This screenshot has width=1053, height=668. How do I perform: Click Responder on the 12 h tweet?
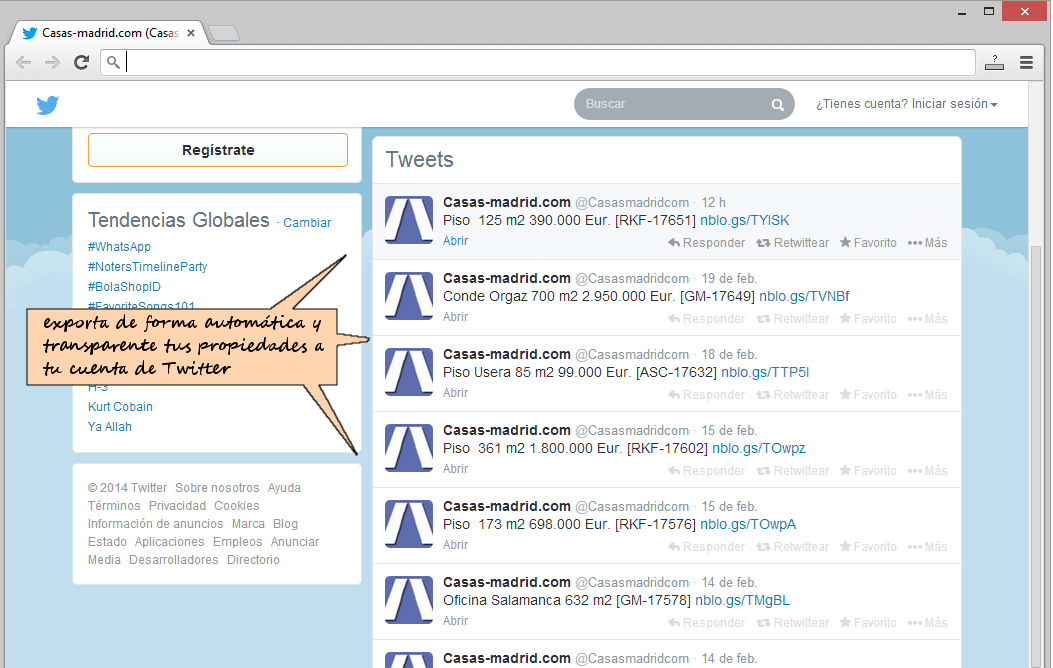pyautogui.click(x=707, y=243)
